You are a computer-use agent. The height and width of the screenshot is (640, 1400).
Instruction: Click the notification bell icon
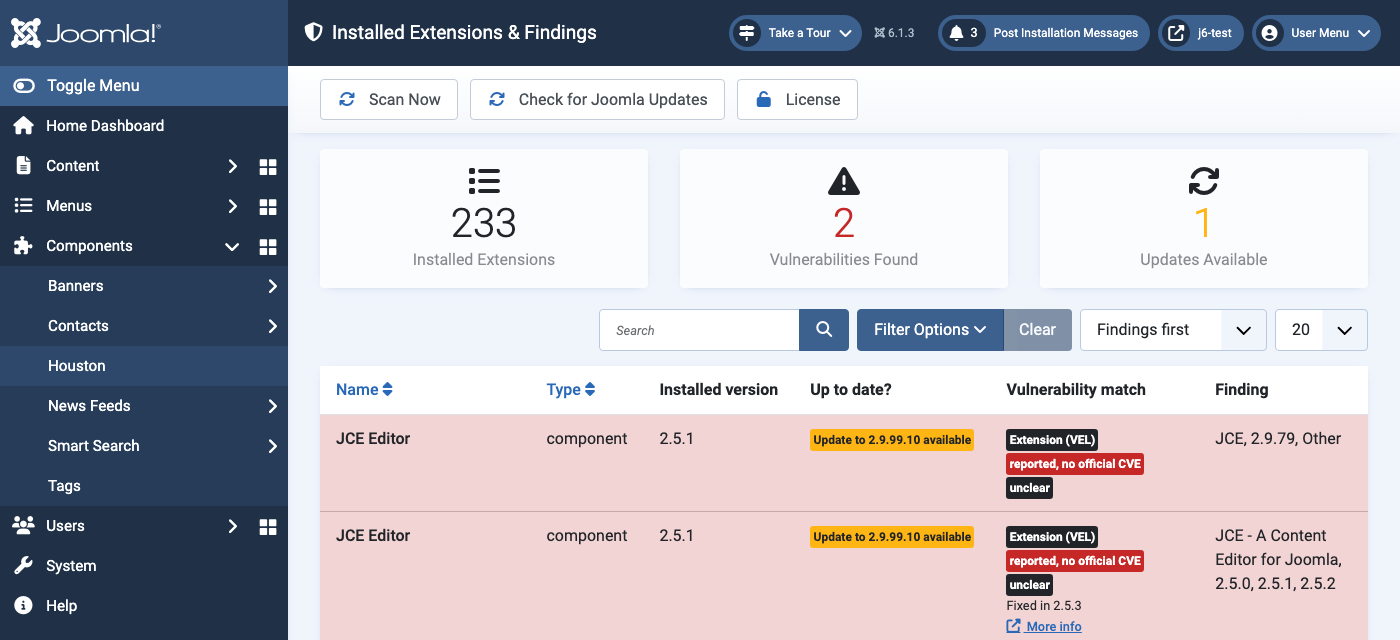pyautogui.click(x=956, y=33)
